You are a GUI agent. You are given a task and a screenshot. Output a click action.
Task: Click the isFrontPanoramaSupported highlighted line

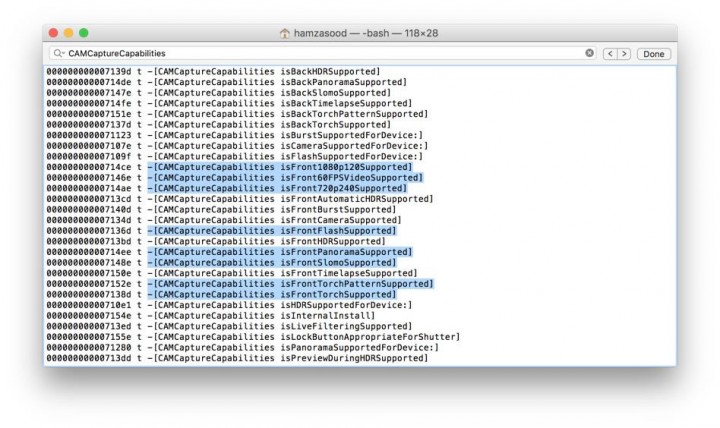280,252
